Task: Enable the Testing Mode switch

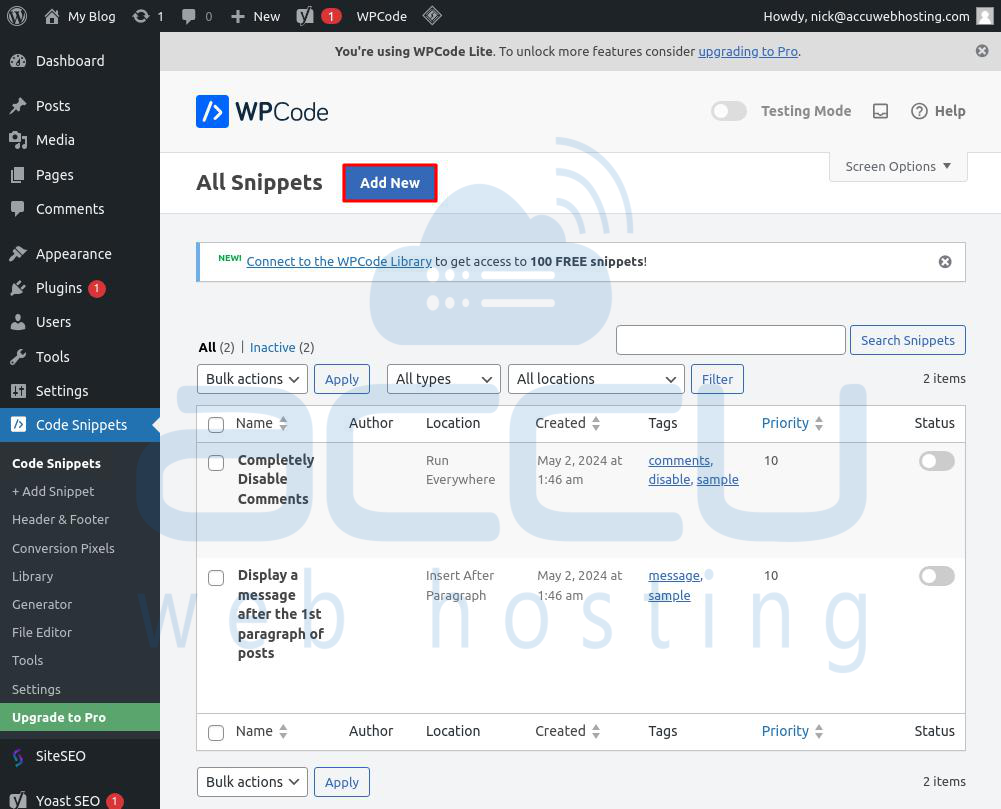Action: coord(729,111)
